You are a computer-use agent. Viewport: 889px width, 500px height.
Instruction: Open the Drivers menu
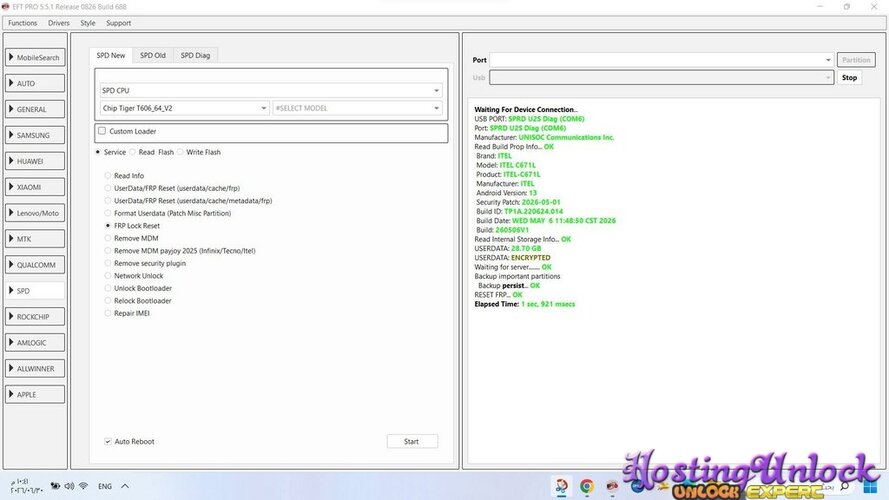click(x=58, y=23)
